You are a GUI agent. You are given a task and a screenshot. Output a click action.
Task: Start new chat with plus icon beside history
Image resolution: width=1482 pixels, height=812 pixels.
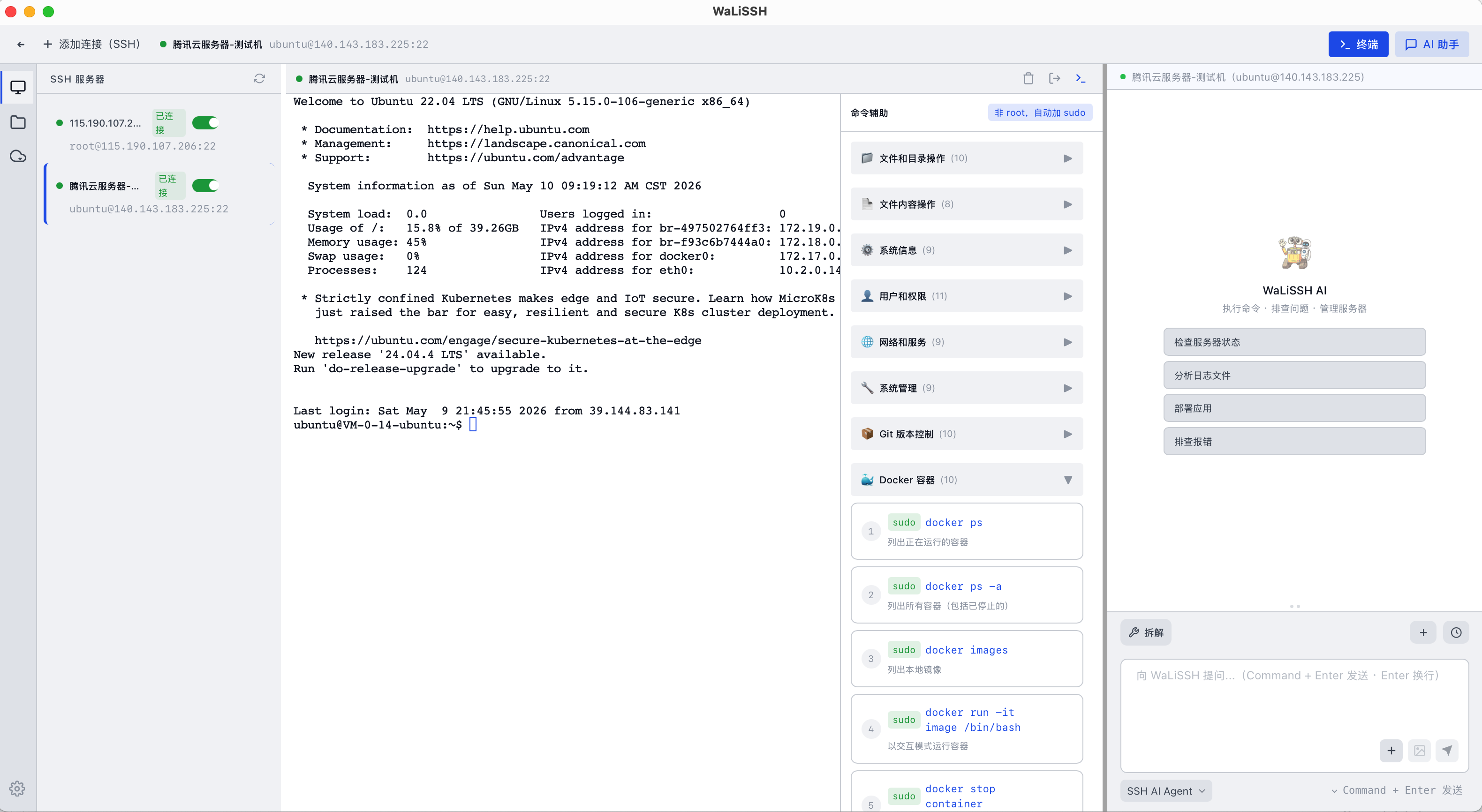pos(1423,632)
